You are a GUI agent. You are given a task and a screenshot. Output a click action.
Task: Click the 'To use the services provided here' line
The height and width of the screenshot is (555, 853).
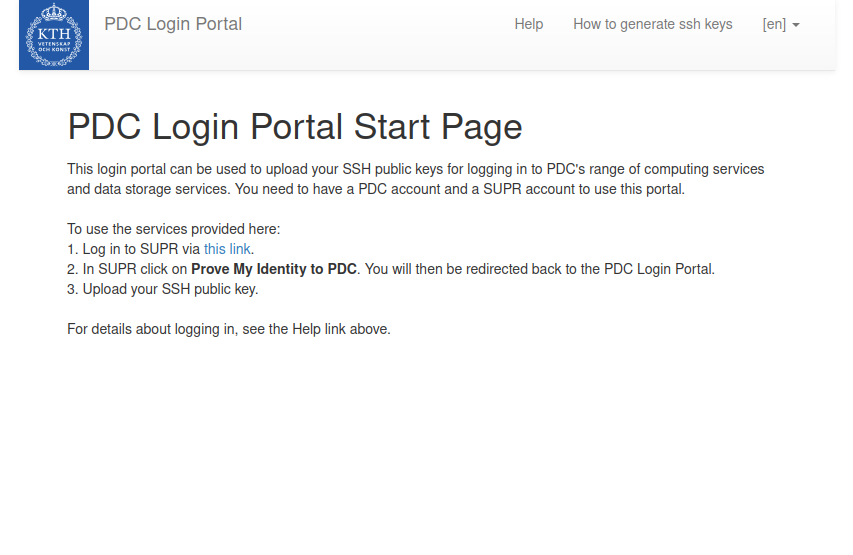click(173, 229)
